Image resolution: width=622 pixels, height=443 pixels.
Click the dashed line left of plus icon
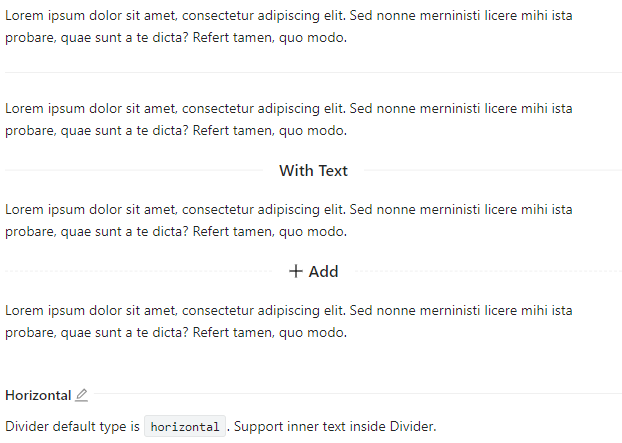139,271
